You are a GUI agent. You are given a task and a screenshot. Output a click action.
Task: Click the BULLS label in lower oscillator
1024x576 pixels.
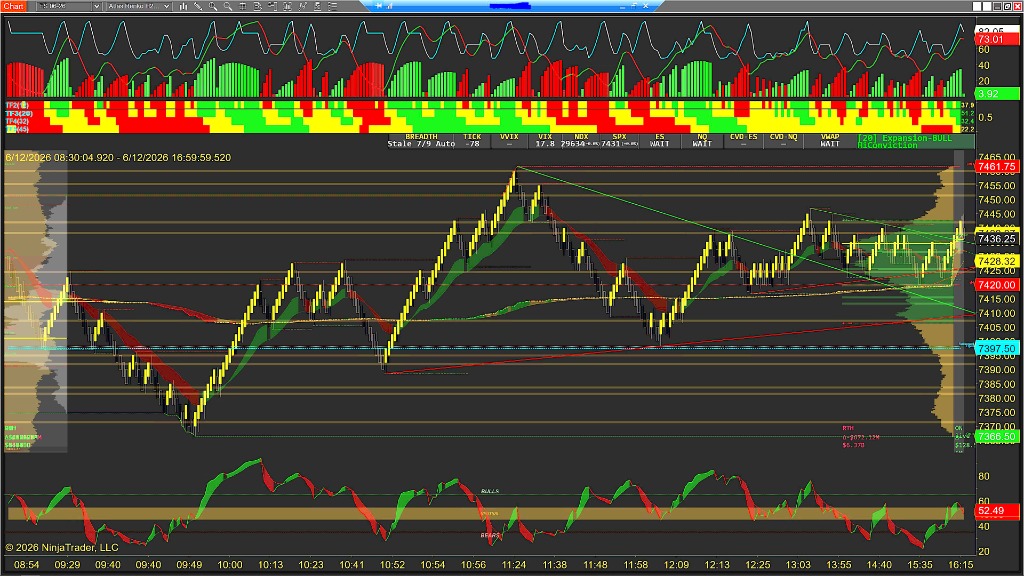click(x=490, y=491)
